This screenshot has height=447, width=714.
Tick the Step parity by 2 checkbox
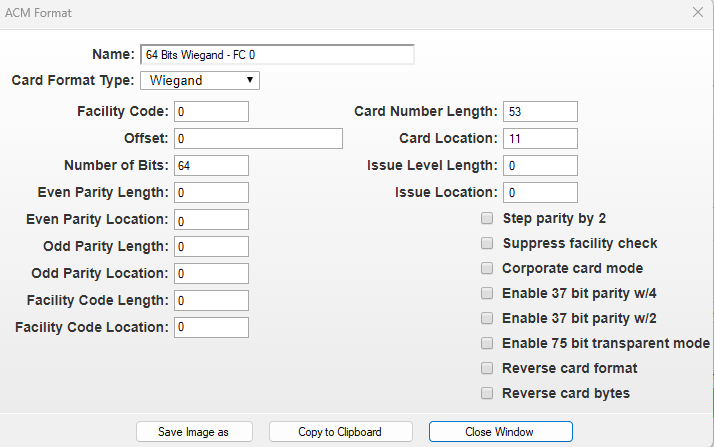coord(487,218)
